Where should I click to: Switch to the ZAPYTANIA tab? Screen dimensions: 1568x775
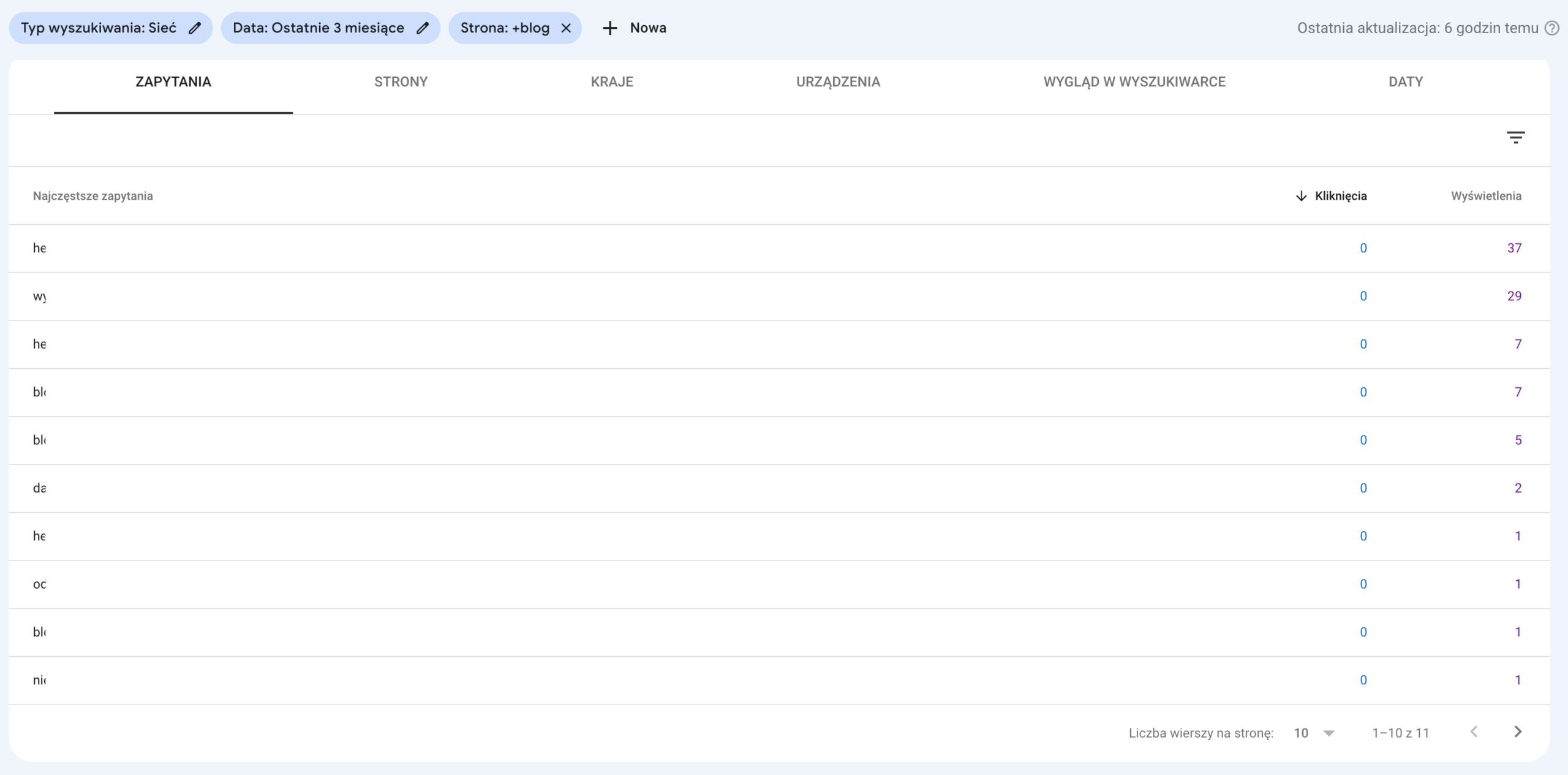173,82
